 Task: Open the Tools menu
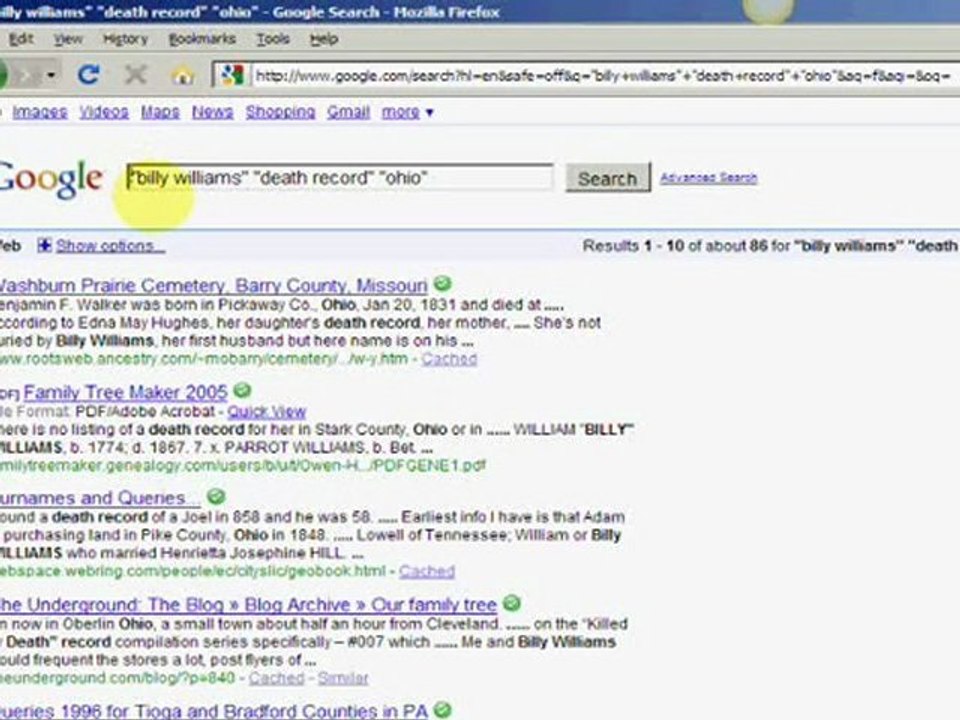coord(272,39)
